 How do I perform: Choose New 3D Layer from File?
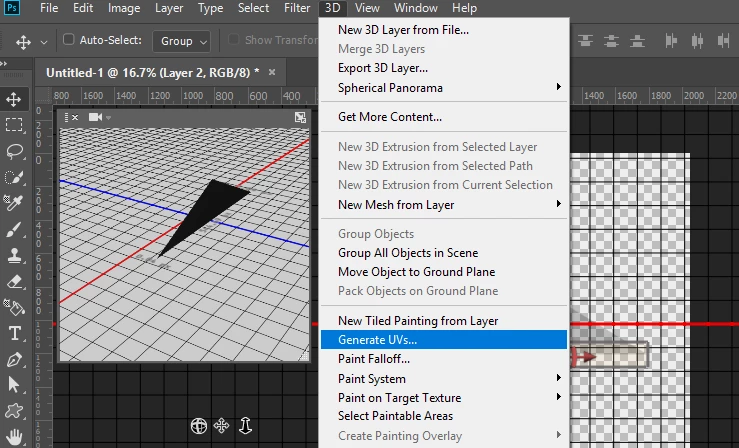(x=444, y=30)
